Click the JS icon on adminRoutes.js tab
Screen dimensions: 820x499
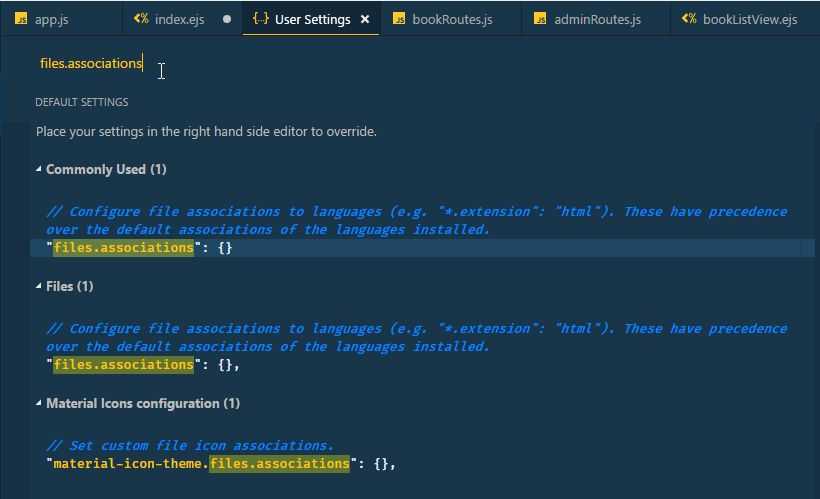541,19
